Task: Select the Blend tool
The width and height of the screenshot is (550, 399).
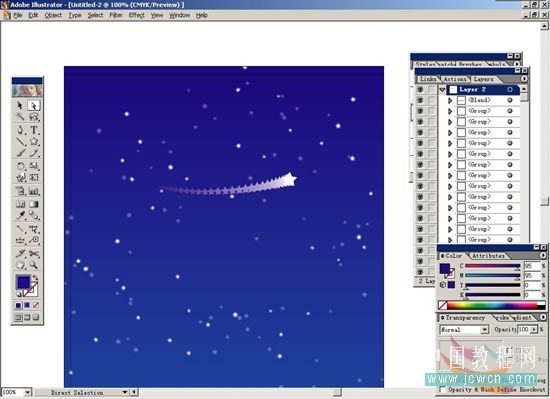Action: [x=34, y=216]
